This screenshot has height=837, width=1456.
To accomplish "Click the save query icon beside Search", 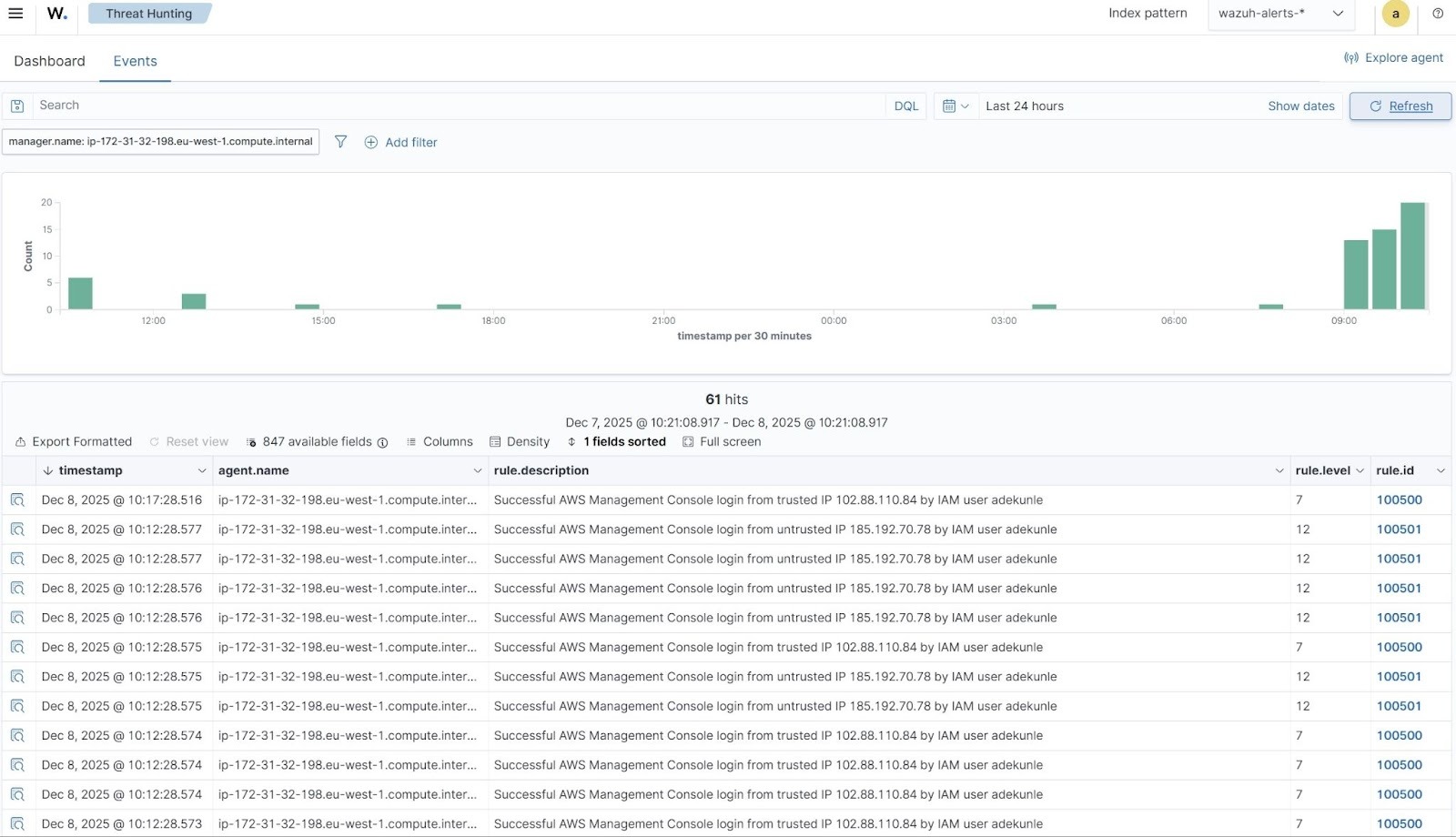I will 16,106.
